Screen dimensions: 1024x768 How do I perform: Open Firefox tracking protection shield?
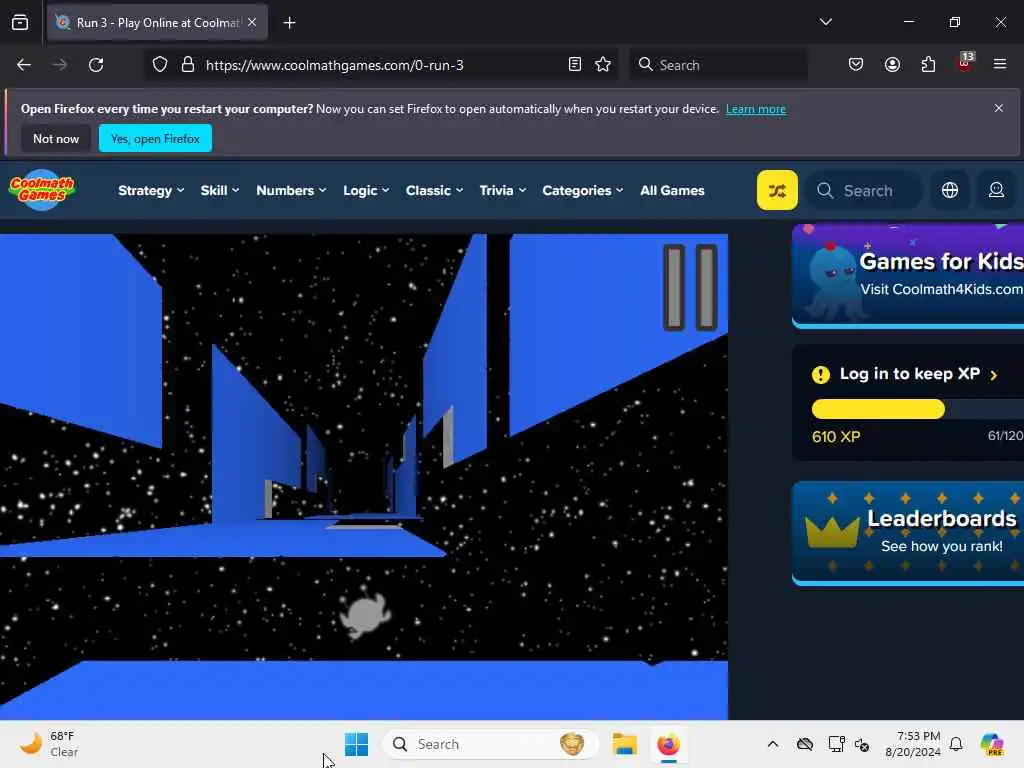160,65
